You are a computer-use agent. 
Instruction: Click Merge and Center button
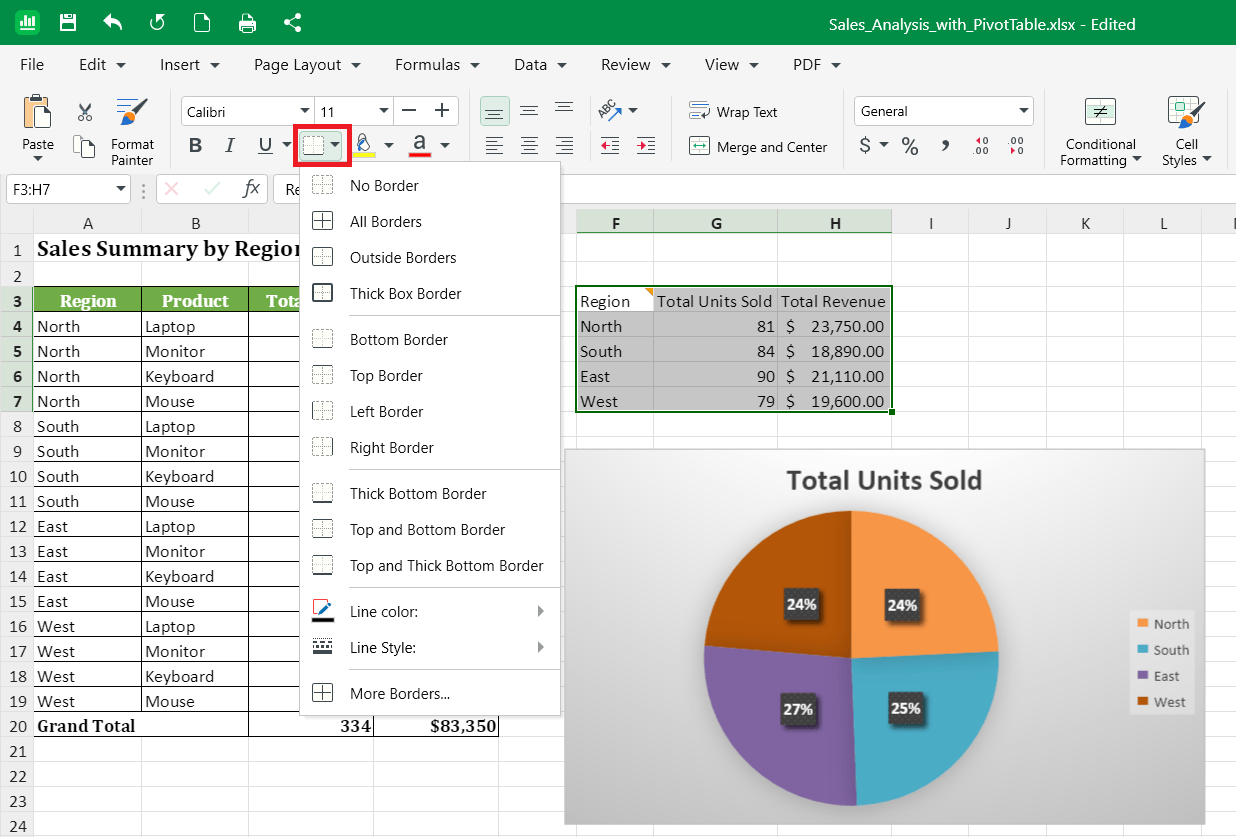point(759,147)
